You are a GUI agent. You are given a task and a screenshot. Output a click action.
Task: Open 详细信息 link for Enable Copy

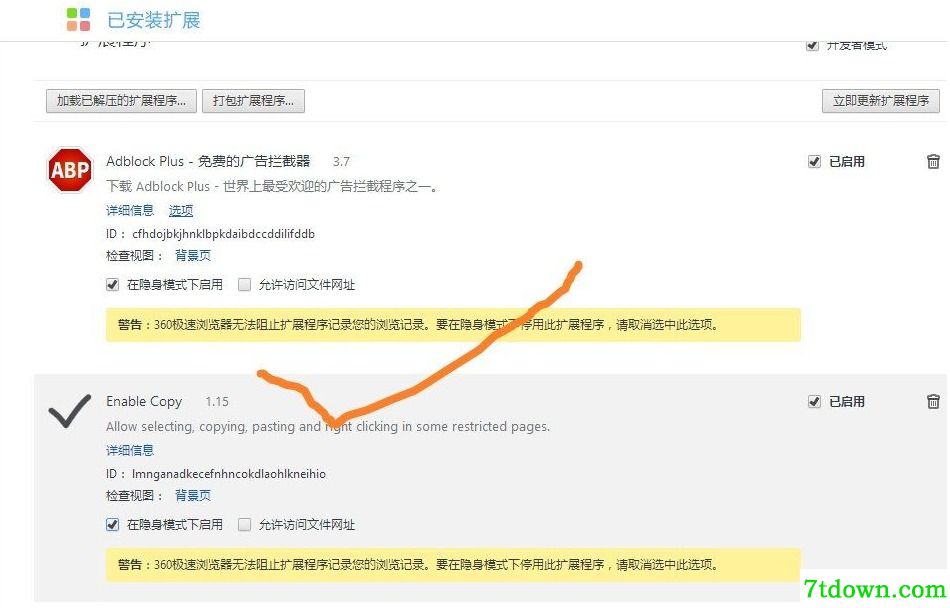click(x=130, y=450)
